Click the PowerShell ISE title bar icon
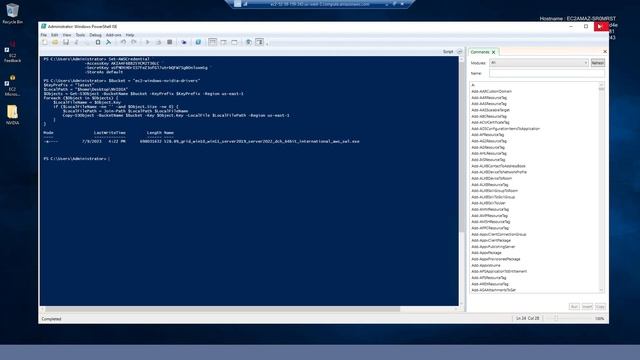This screenshot has width=640, height=360. click(43, 27)
